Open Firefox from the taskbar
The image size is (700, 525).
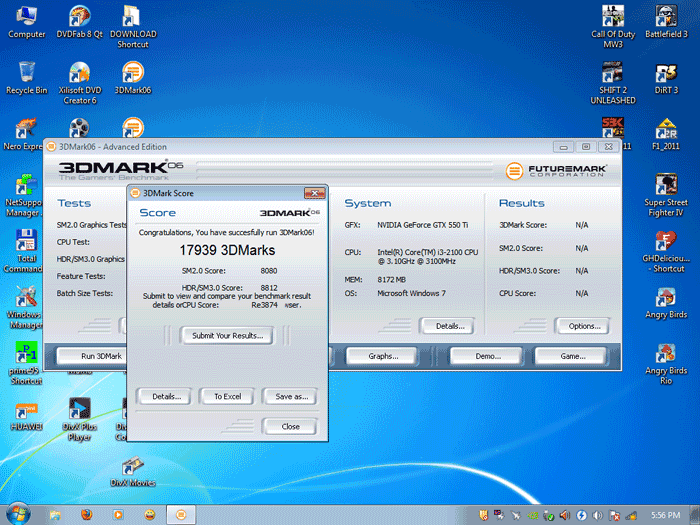[87, 515]
